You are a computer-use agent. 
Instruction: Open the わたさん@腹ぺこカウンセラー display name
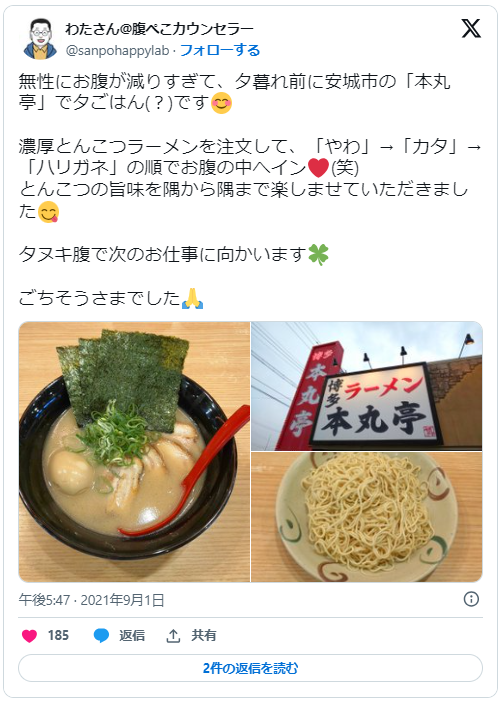click(159, 29)
